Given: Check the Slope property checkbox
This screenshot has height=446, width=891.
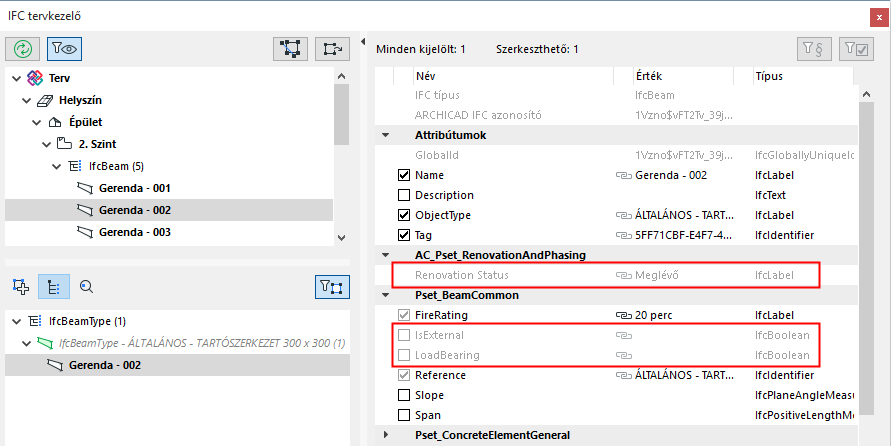Looking at the screenshot, I should (x=405, y=395).
